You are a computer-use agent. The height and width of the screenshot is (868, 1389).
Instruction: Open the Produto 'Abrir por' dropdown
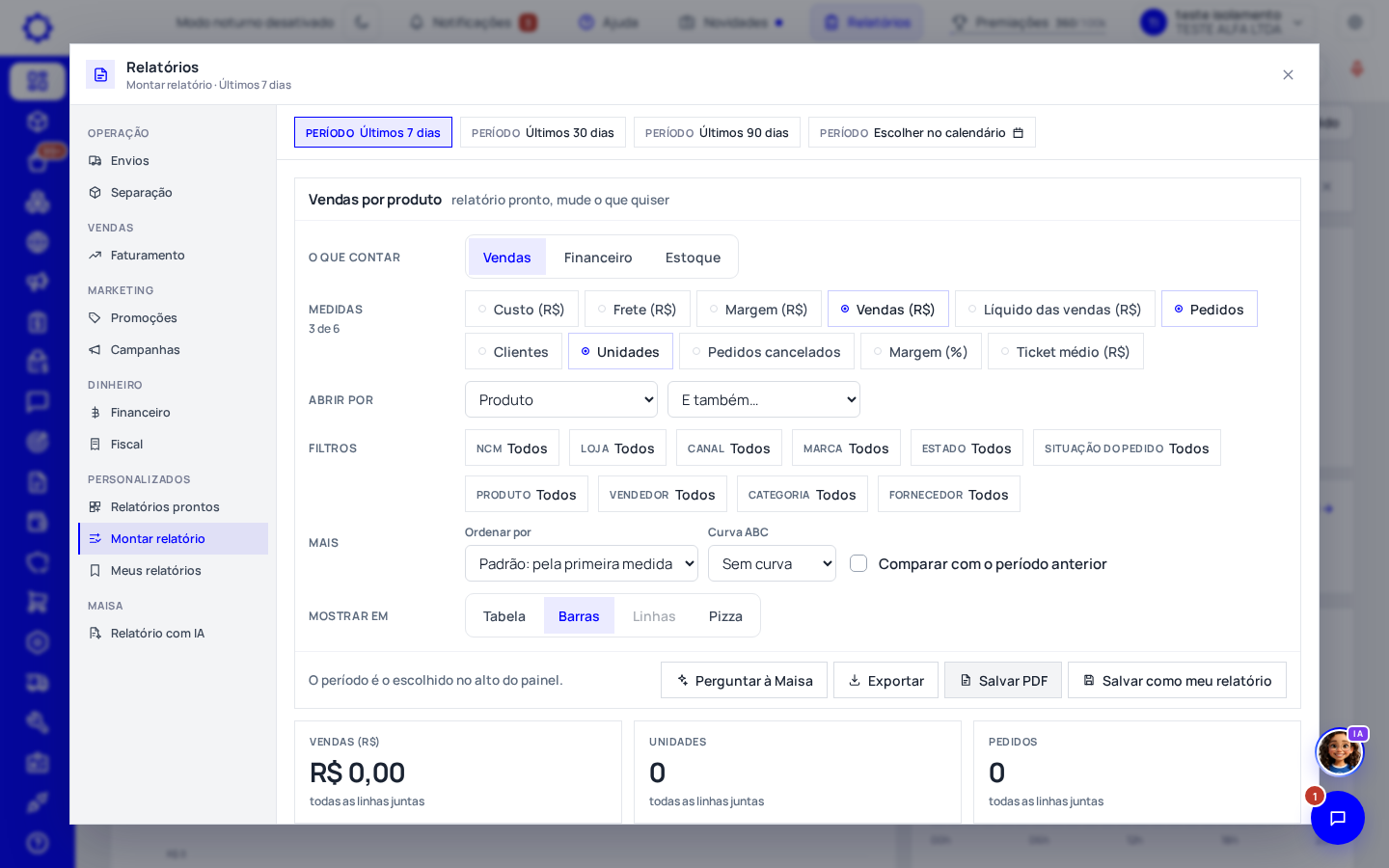coord(561,400)
